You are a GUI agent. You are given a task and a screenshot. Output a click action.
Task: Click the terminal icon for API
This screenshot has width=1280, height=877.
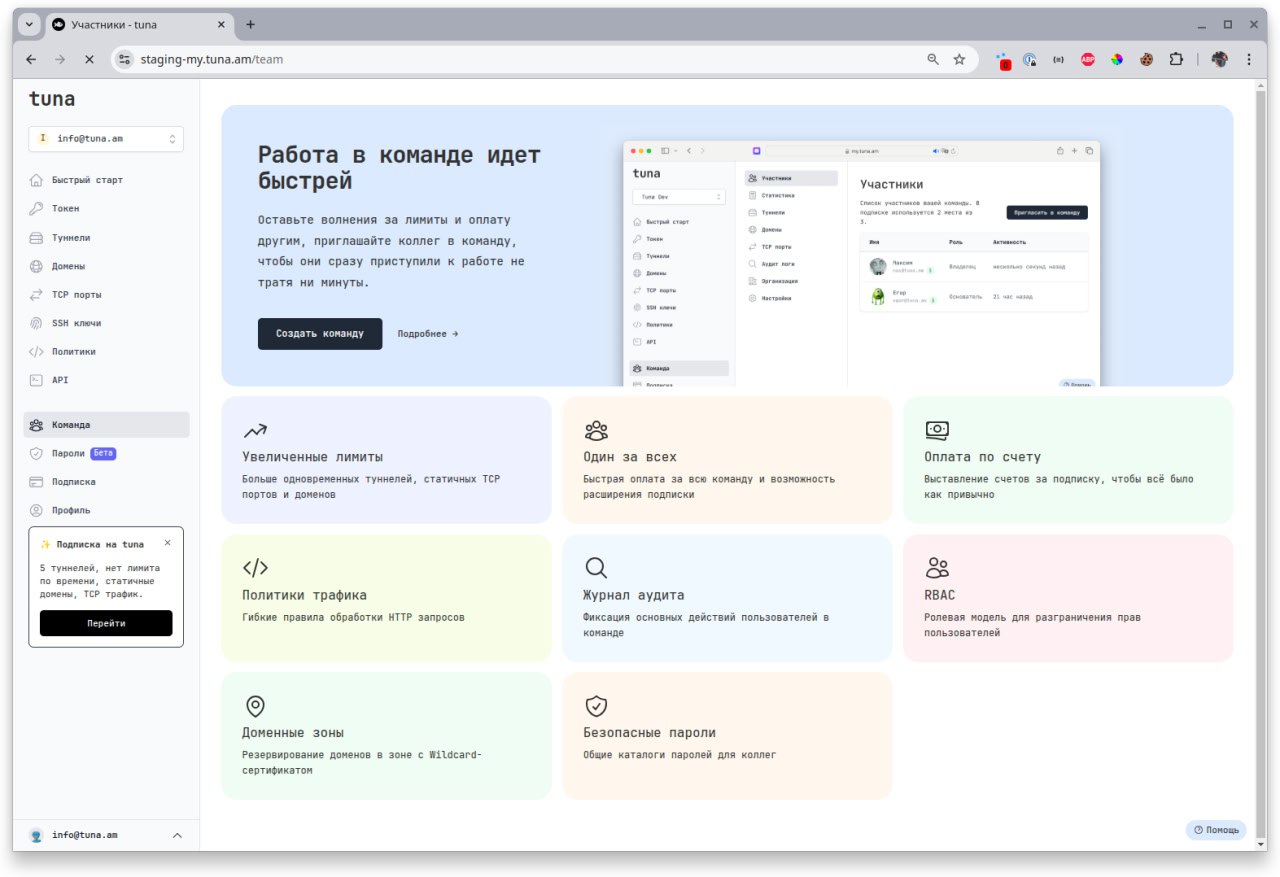click(36, 380)
